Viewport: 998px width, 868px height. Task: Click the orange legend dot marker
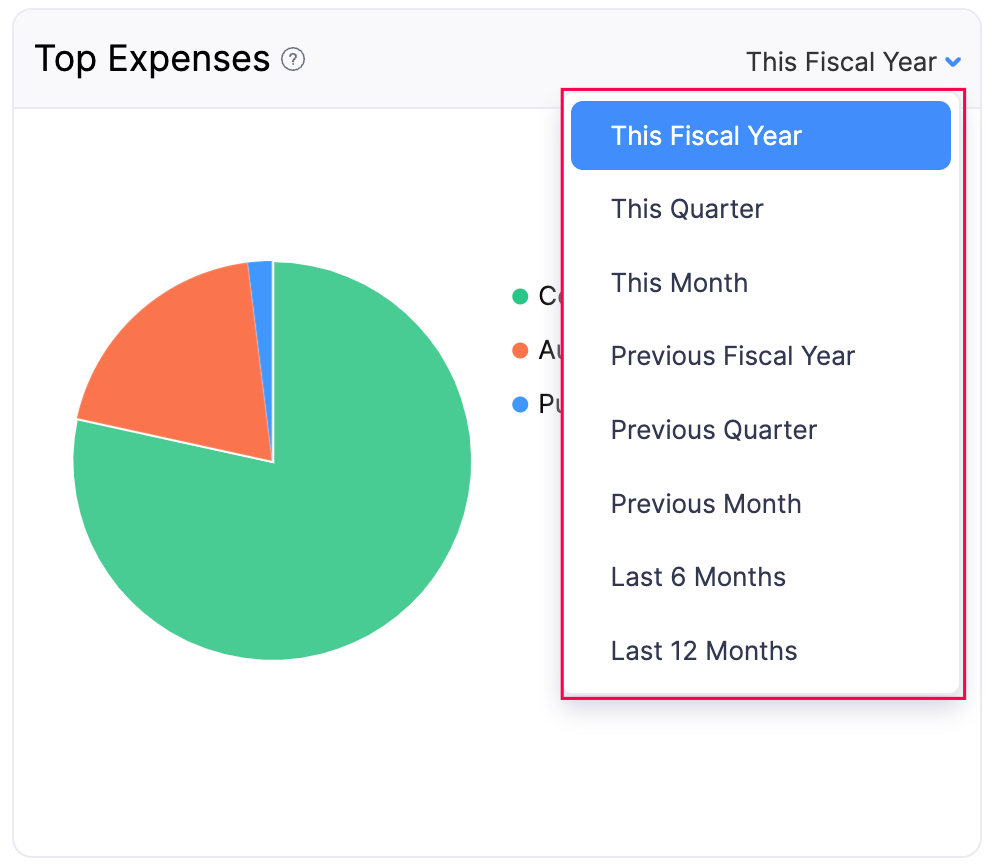[519, 350]
